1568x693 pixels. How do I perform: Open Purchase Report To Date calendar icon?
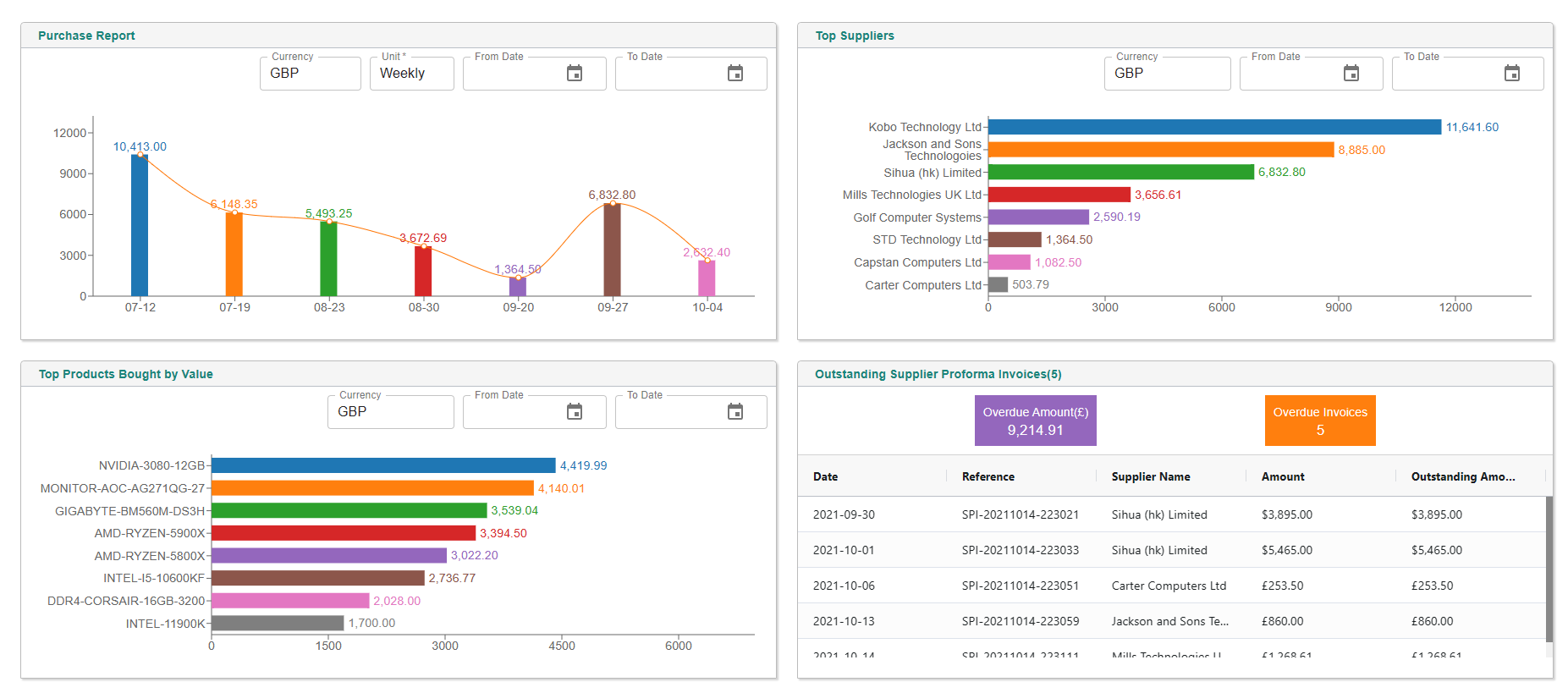734,74
